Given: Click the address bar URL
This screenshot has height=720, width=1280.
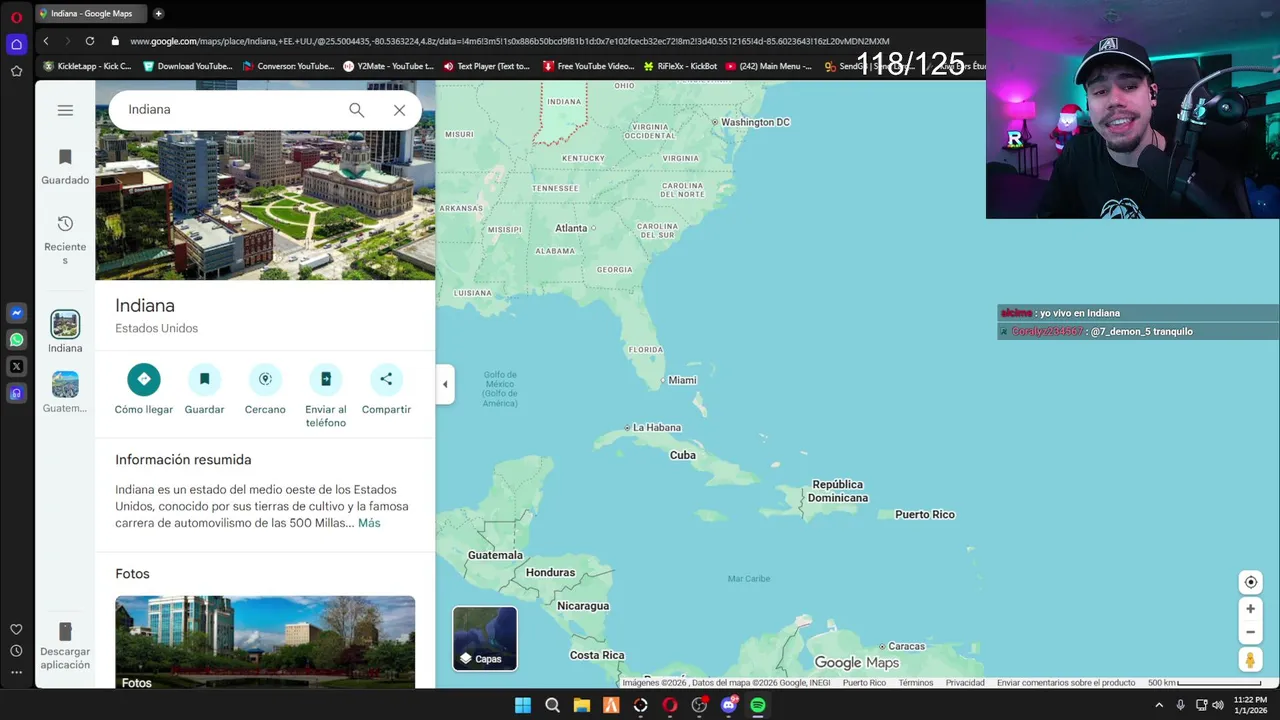Looking at the screenshot, I should (509, 41).
